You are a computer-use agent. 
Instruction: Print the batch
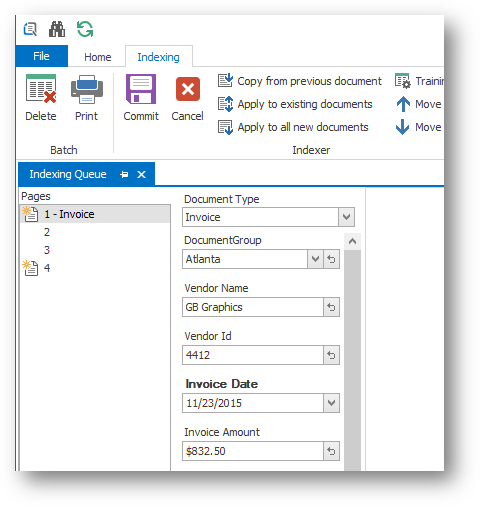(87, 97)
